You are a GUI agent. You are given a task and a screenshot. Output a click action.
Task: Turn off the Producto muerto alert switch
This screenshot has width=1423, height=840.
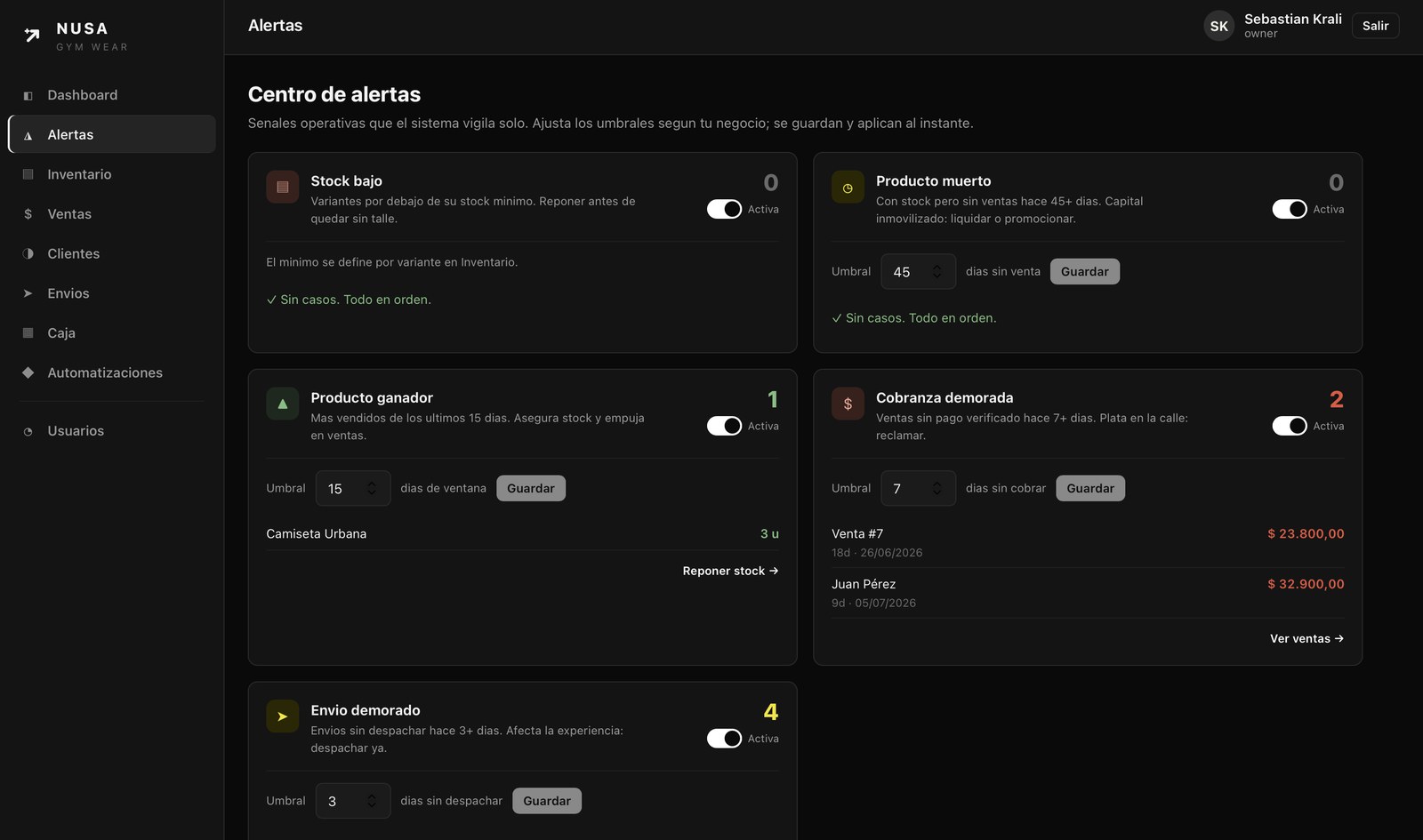pos(1290,209)
